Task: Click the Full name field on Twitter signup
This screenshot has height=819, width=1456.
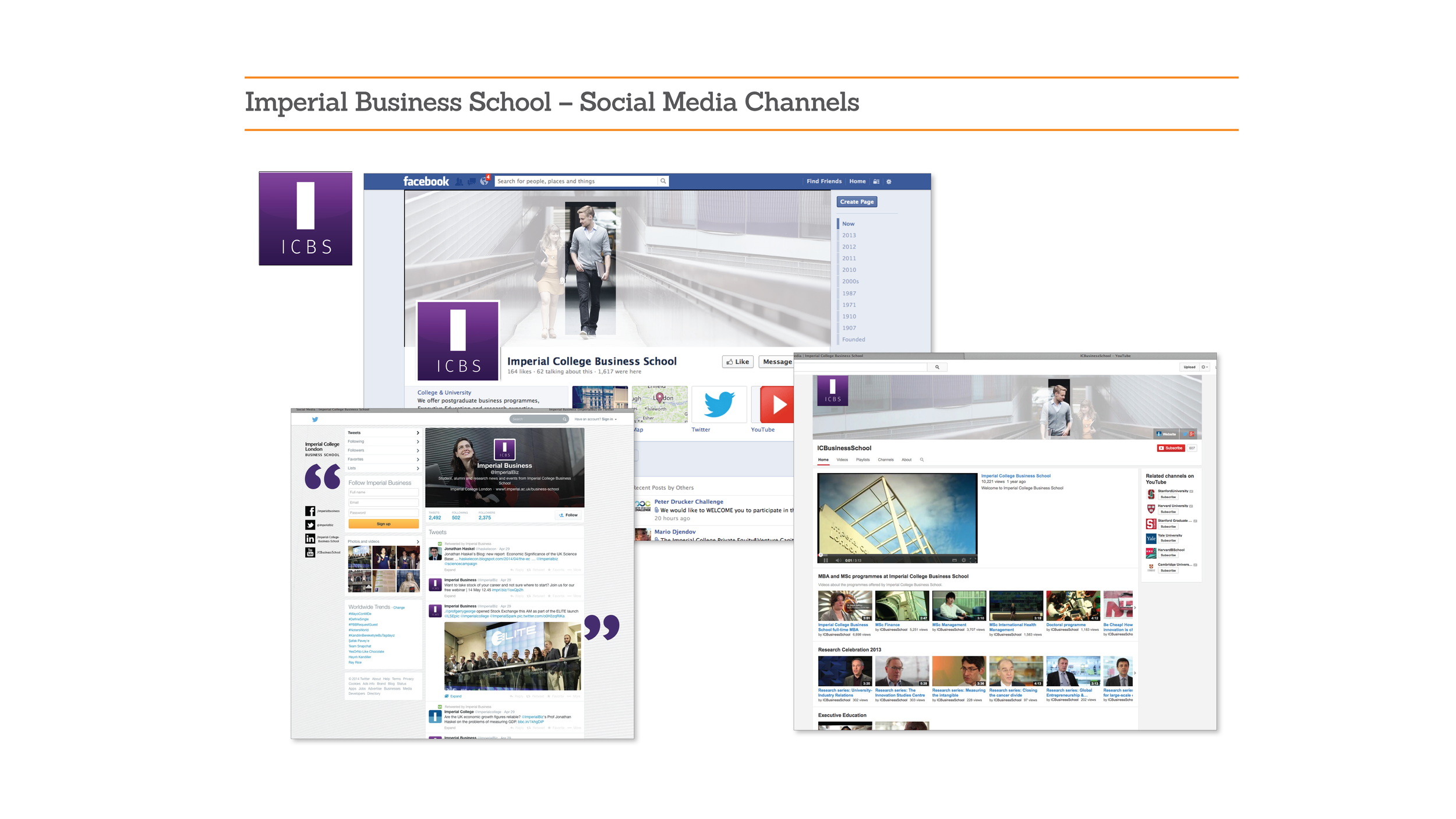Action: [383, 492]
